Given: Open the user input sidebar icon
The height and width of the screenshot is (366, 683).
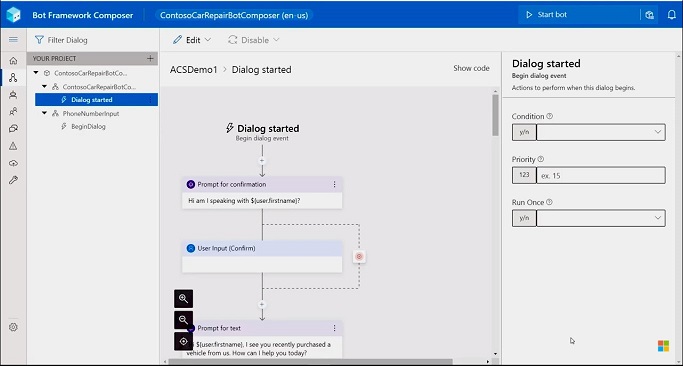Looking at the screenshot, I should [14, 112].
